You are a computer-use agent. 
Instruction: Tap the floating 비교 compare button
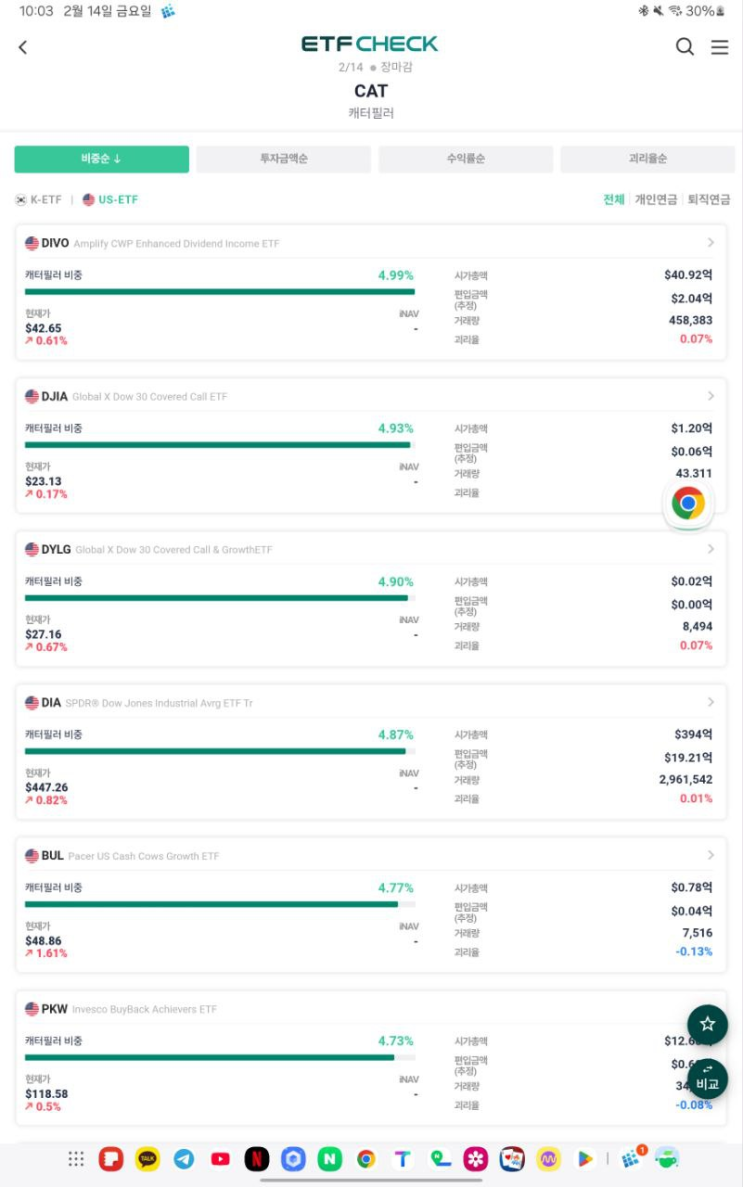pyautogui.click(x=707, y=1079)
